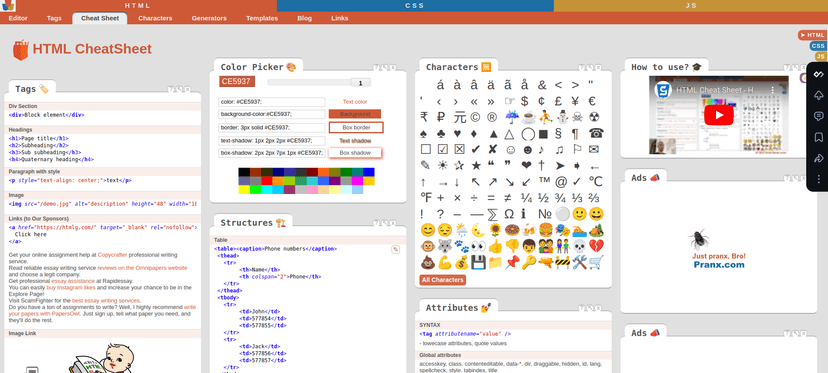Click the comment bubble icon in the dark side toolbar
This screenshot has height=373, width=828.
pos(818,116)
